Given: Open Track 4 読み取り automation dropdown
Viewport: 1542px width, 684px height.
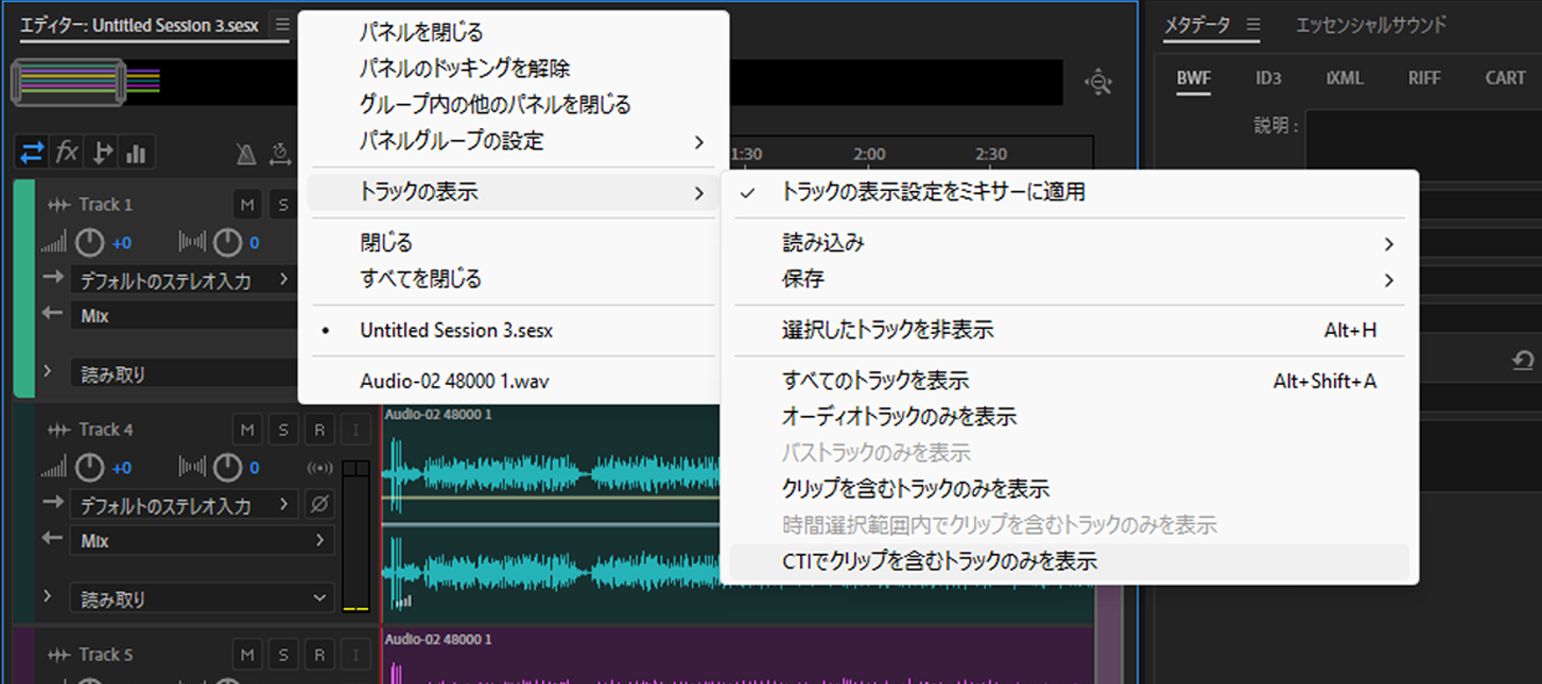Looking at the screenshot, I should click(x=202, y=599).
